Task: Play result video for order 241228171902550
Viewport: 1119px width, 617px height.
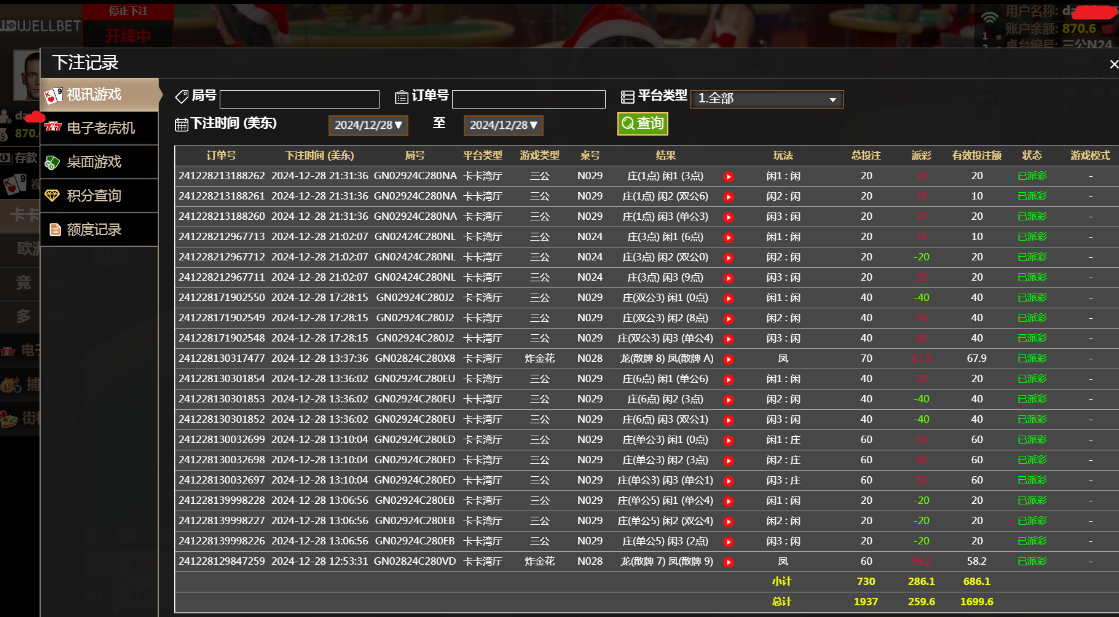Action: pos(729,298)
